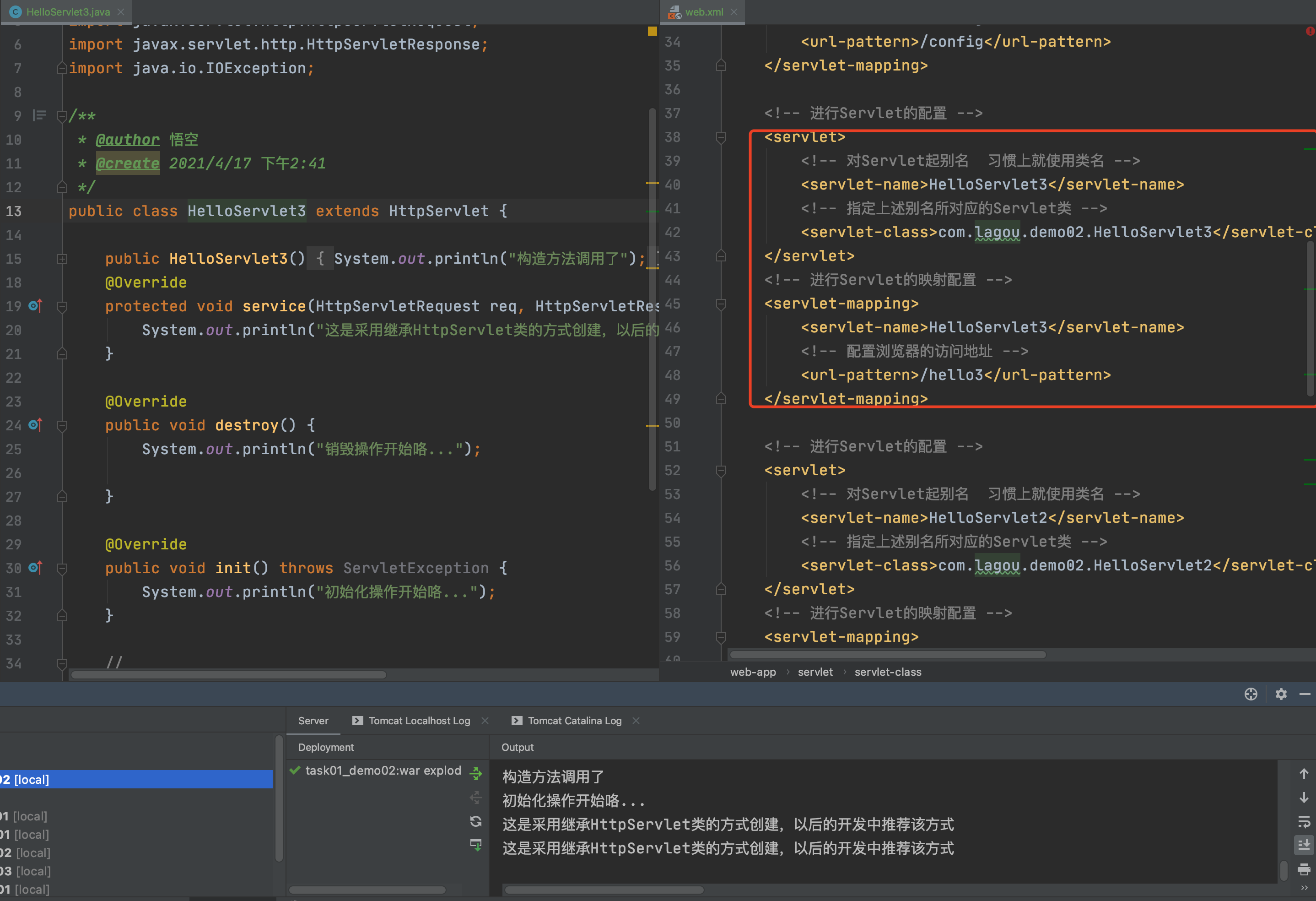Viewport: 1316px width, 901px height.
Task: Close the Tomcat Catalina Log tab
Action: click(636, 720)
